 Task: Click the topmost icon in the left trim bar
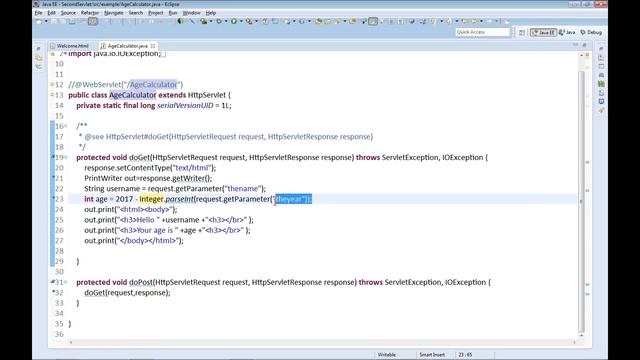[x=38, y=49]
